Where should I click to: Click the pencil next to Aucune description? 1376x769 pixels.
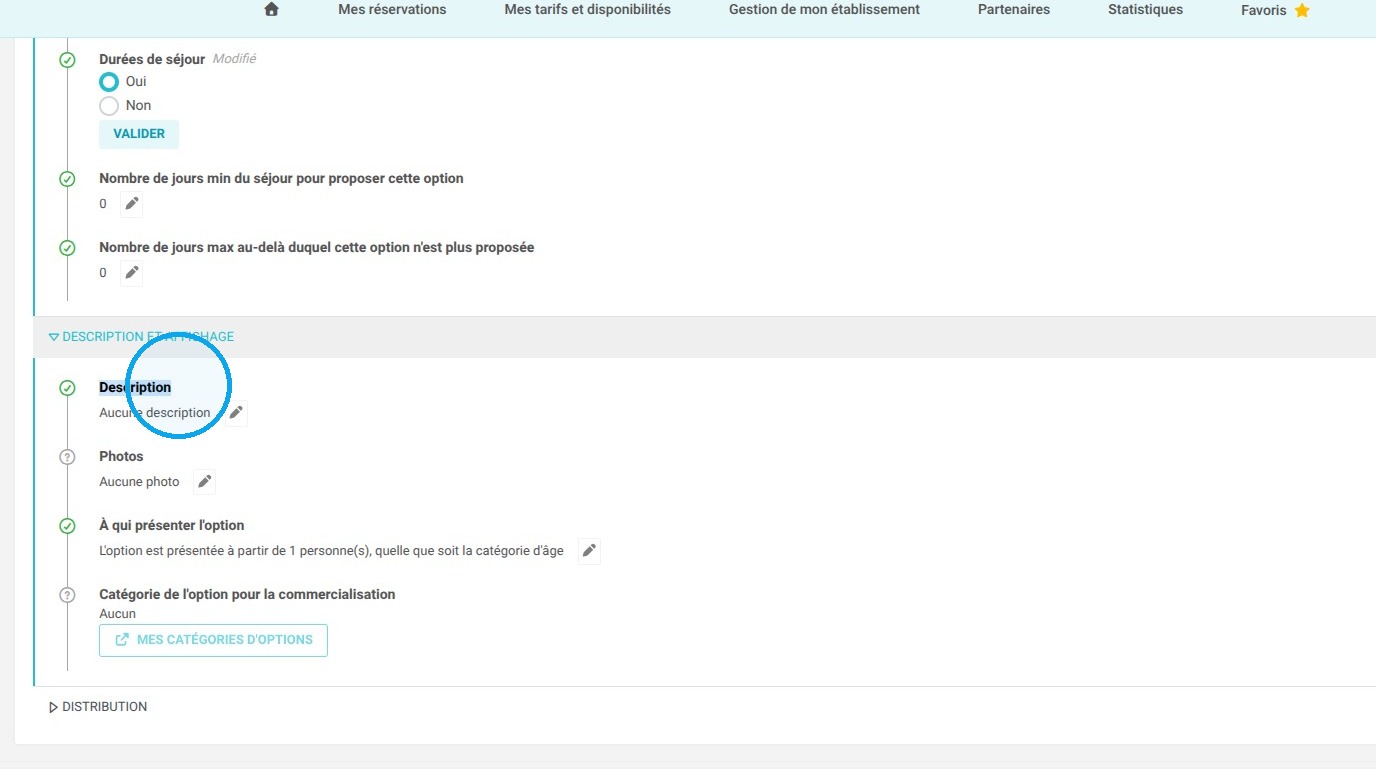pyautogui.click(x=236, y=413)
